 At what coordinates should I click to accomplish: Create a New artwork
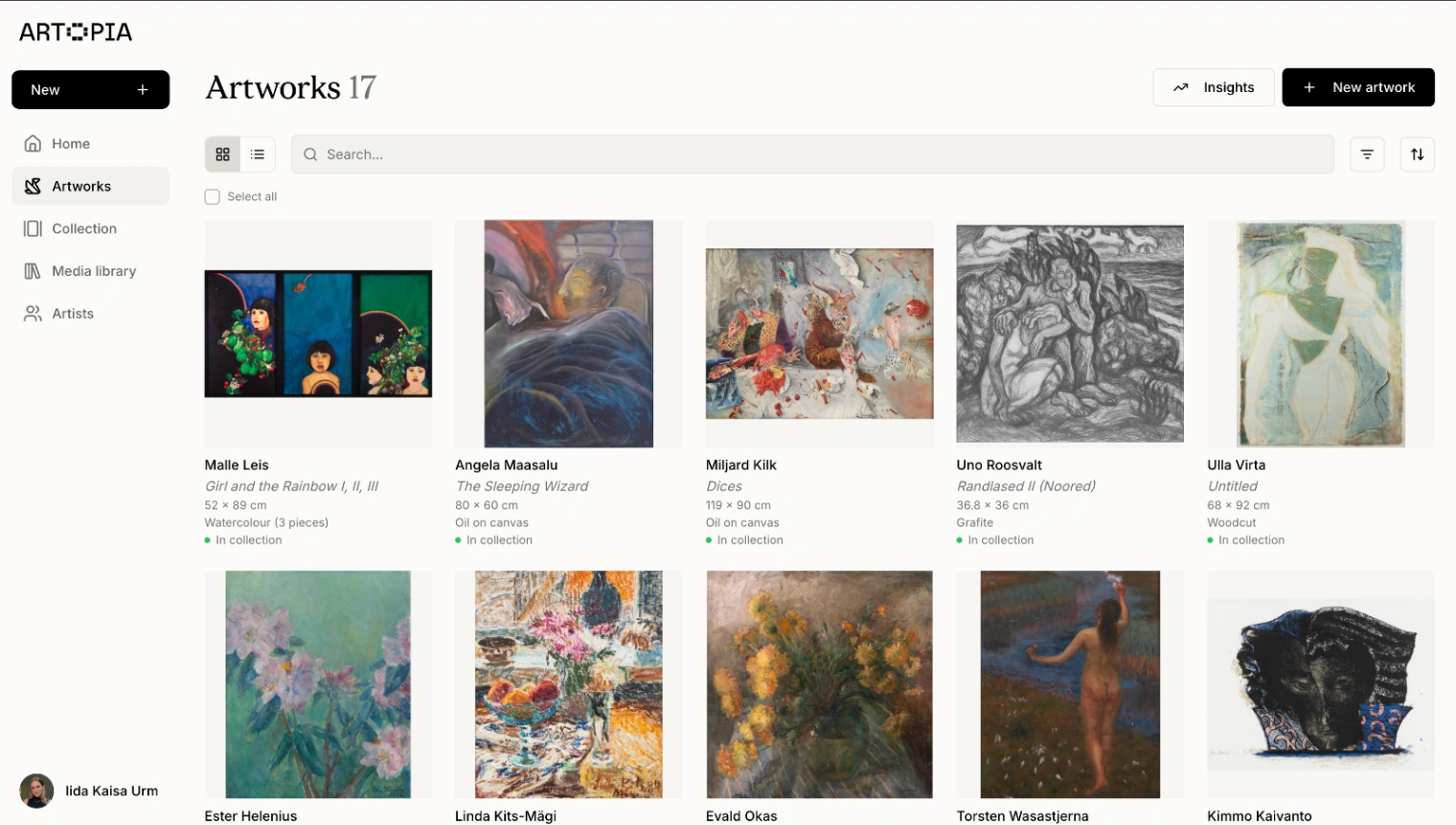point(1358,87)
